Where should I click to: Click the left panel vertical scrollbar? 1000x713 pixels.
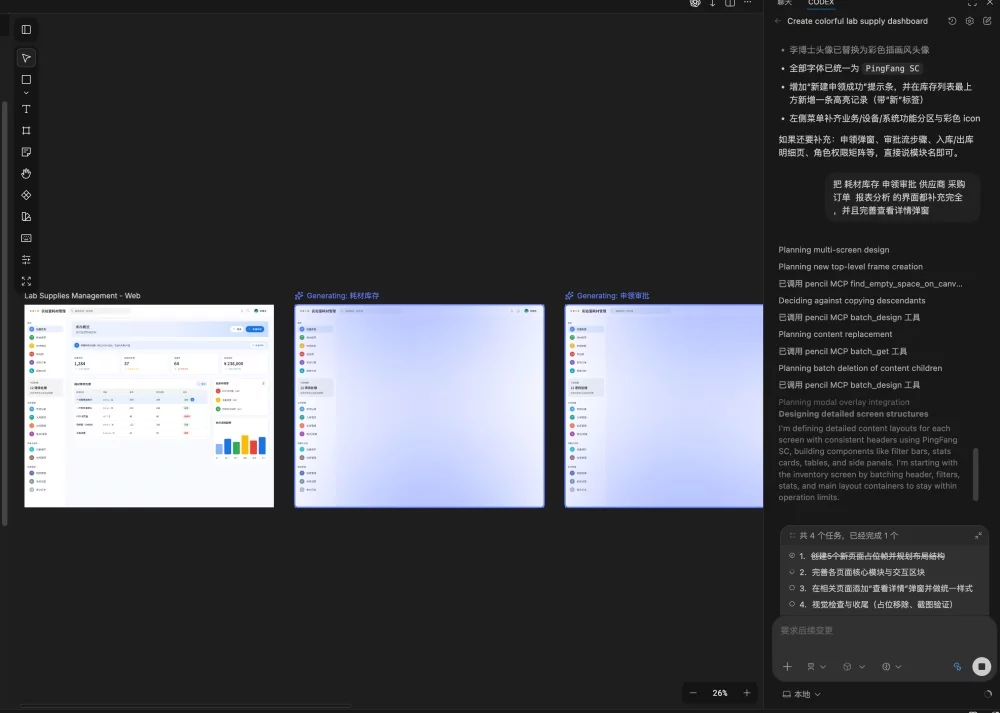tap(5, 312)
